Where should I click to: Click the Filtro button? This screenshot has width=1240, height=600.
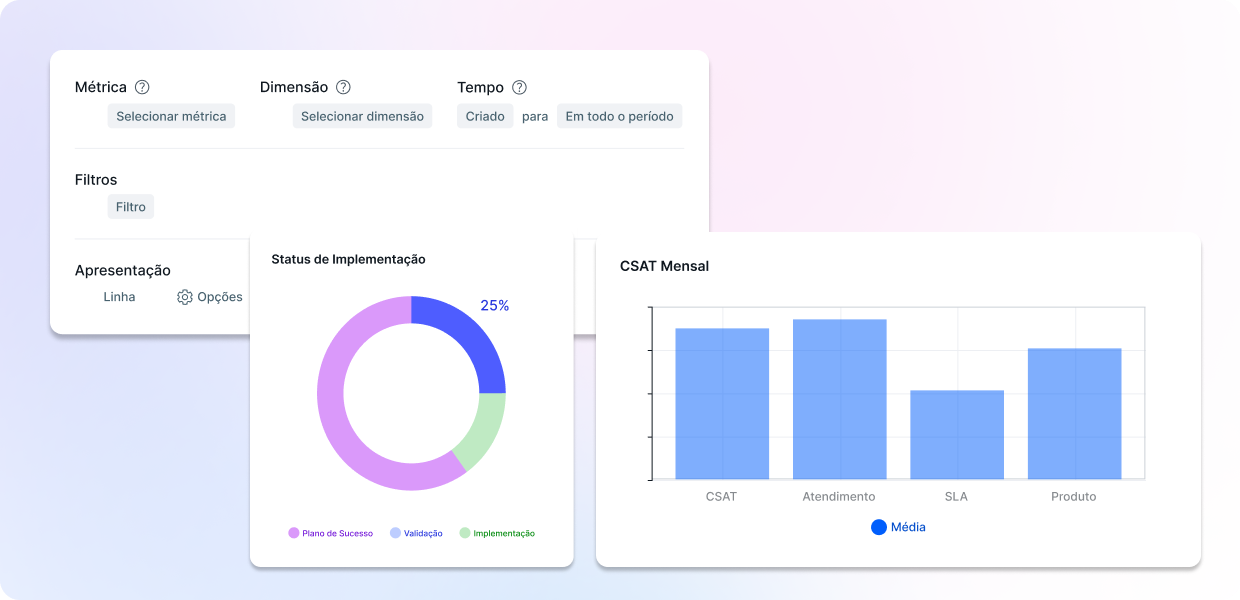(130, 207)
